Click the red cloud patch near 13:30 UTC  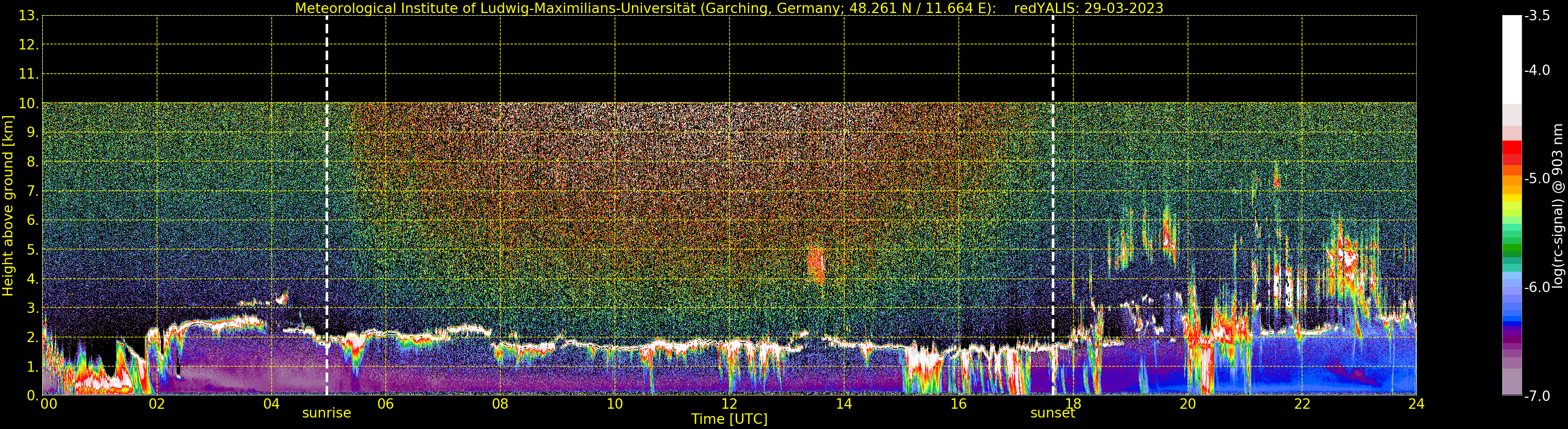(816, 264)
